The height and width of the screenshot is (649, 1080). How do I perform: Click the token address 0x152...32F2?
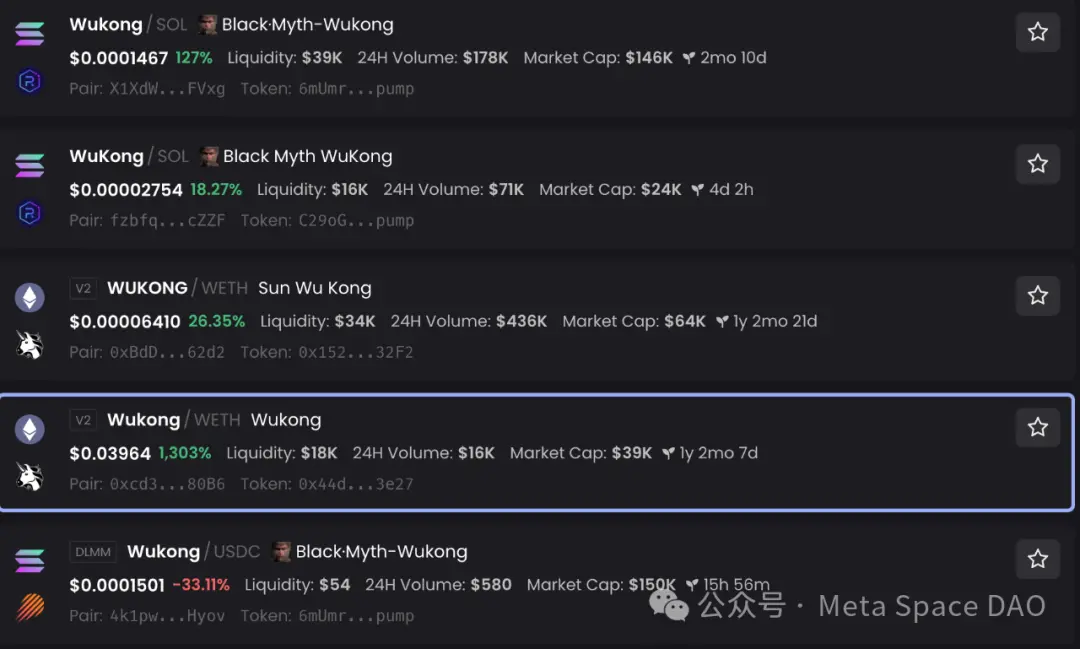pyautogui.click(x=355, y=352)
